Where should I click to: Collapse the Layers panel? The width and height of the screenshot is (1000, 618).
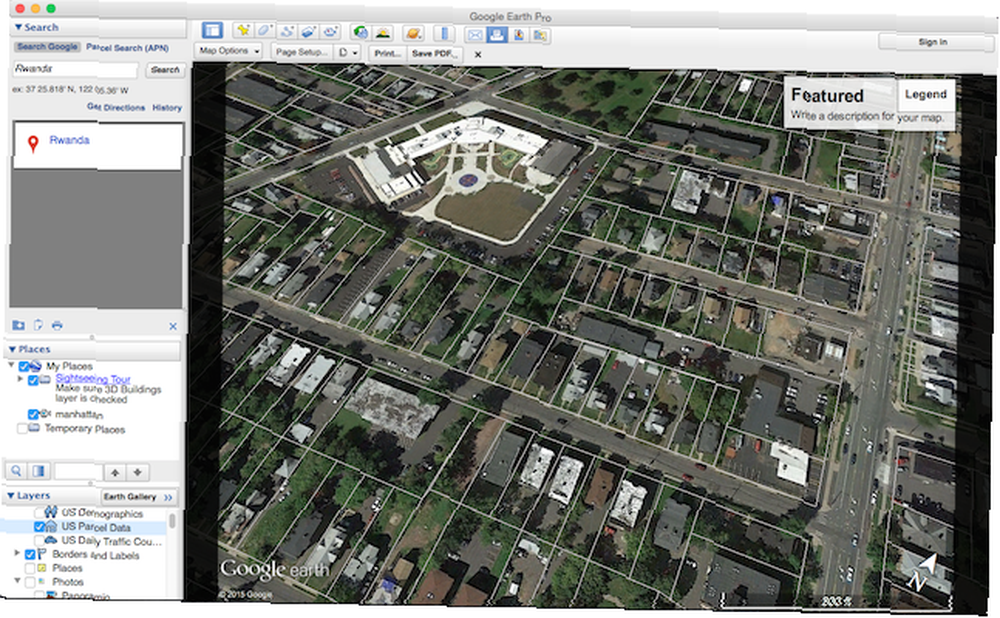[x=11, y=496]
